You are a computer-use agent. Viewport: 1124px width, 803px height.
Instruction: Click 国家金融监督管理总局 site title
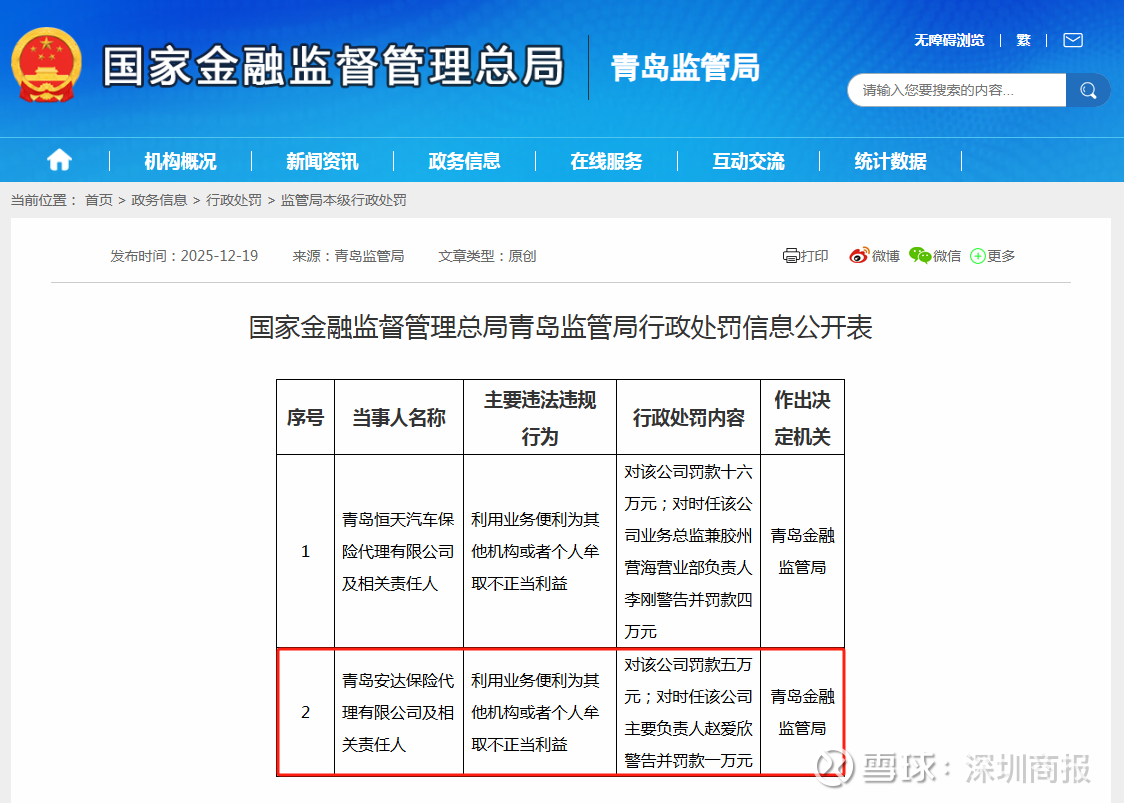pos(333,66)
